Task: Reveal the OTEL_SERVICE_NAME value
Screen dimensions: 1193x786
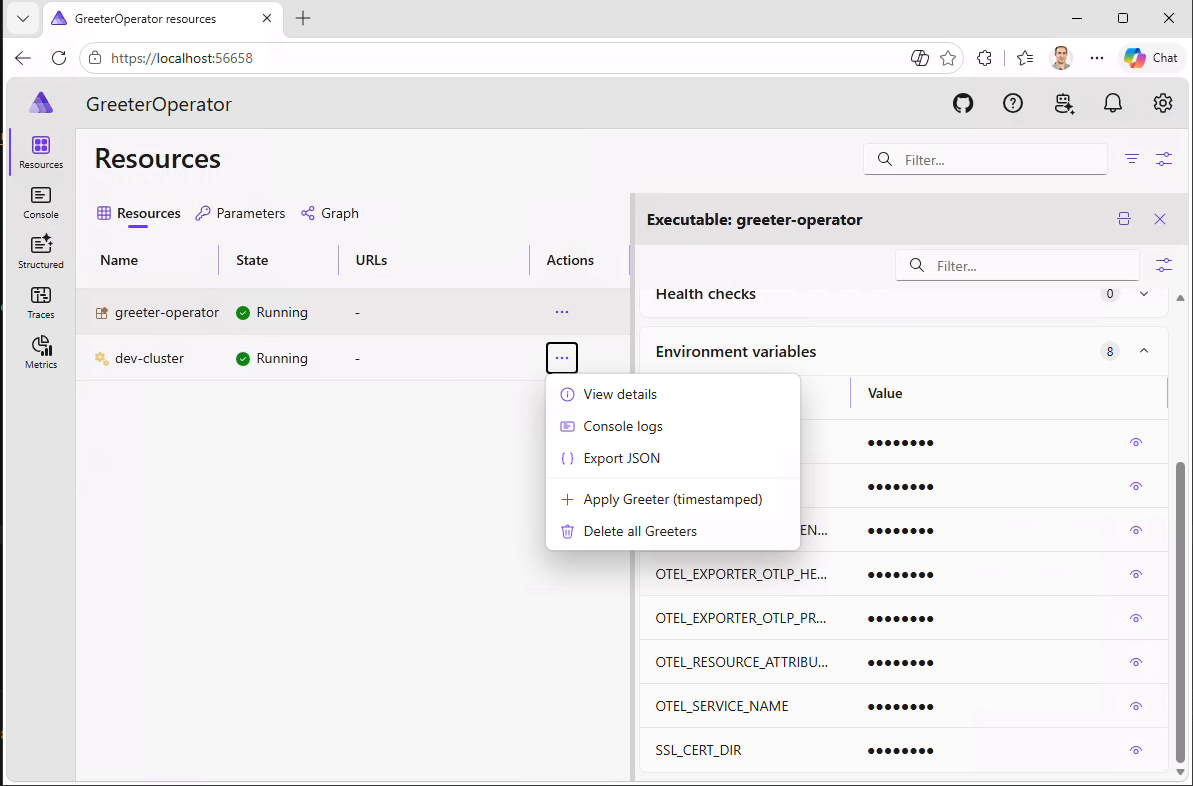Action: [x=1136, y=706]
